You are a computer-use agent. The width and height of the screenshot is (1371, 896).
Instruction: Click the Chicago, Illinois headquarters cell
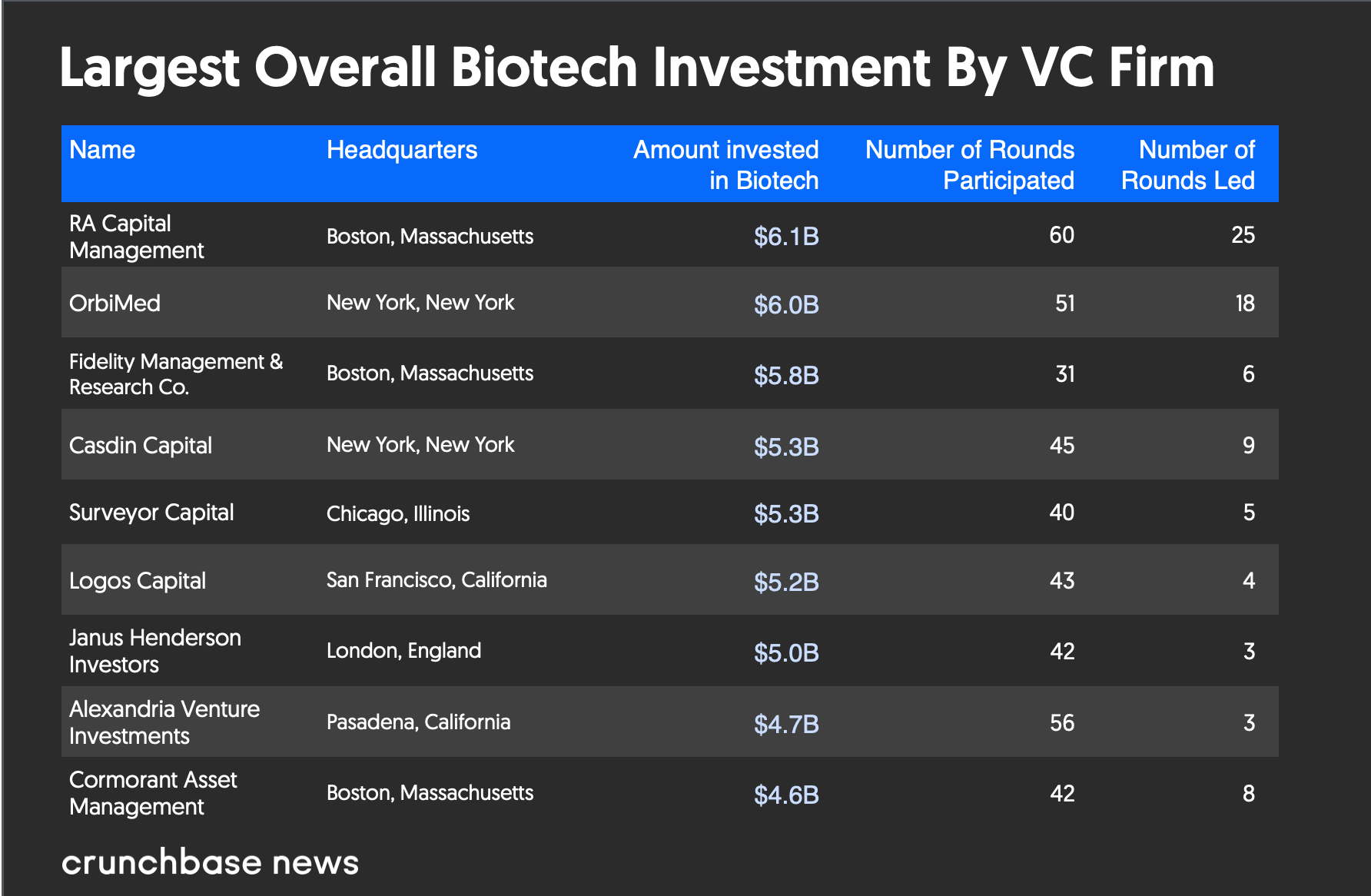coord(397,513)
